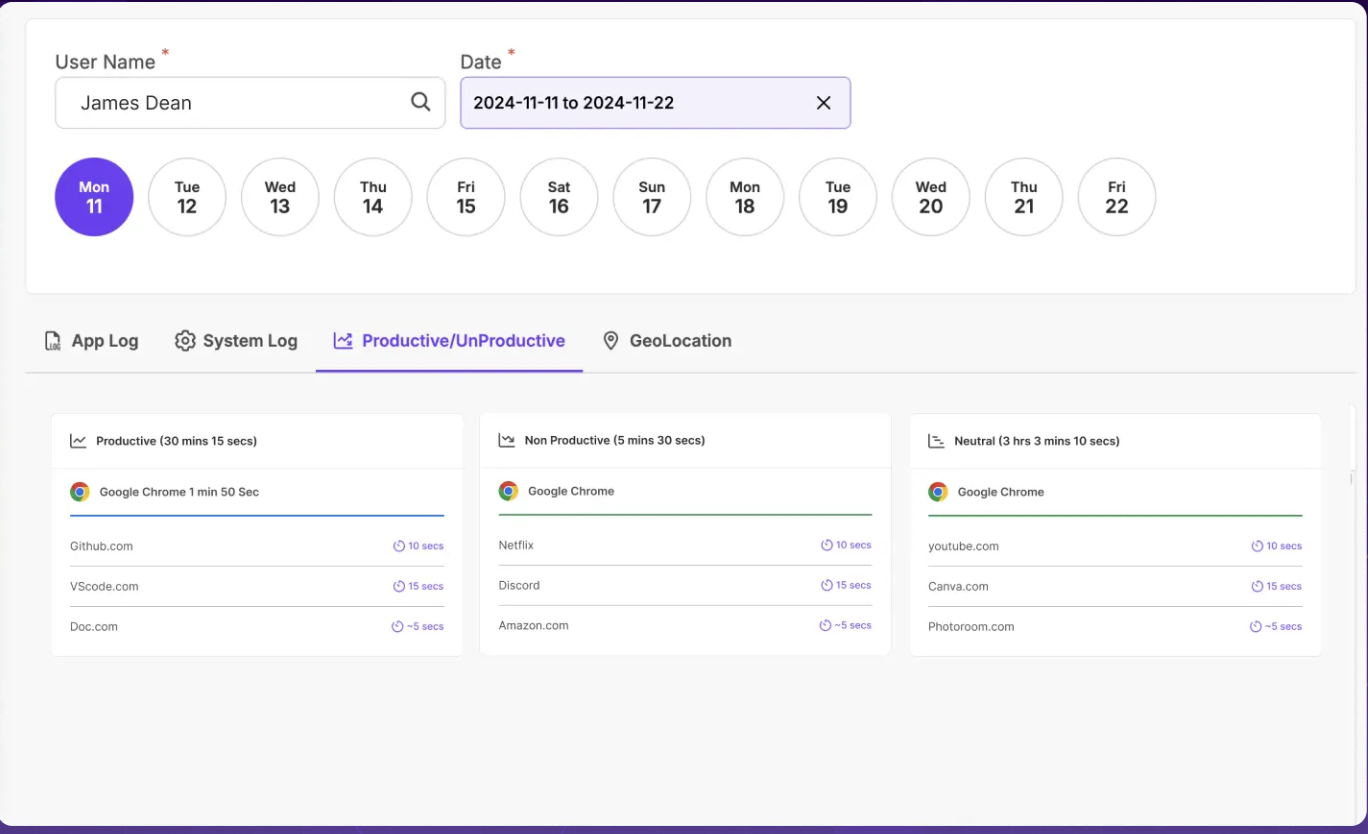
Task: Switch to the System Log tab
Action: 236,341
